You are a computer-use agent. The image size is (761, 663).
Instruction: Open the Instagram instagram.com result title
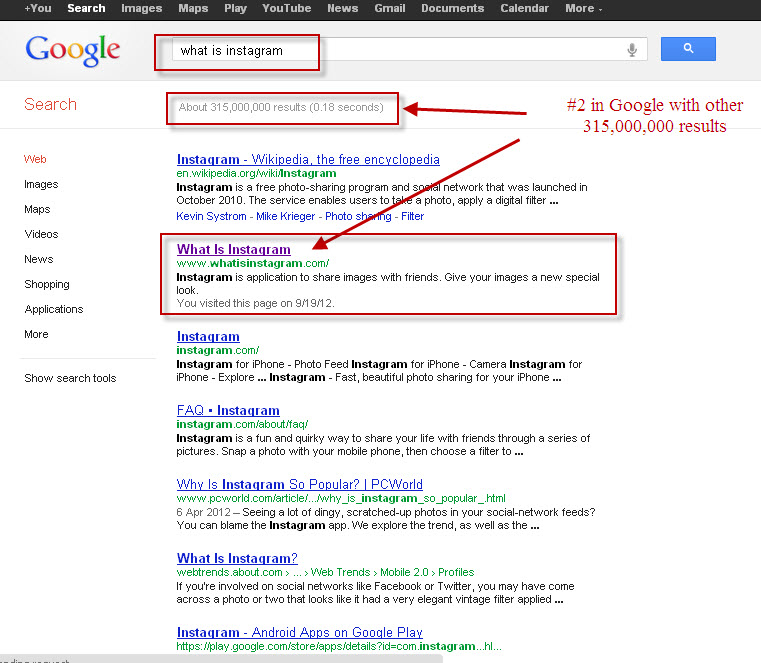pyautogui.click(x=208, y=336)
